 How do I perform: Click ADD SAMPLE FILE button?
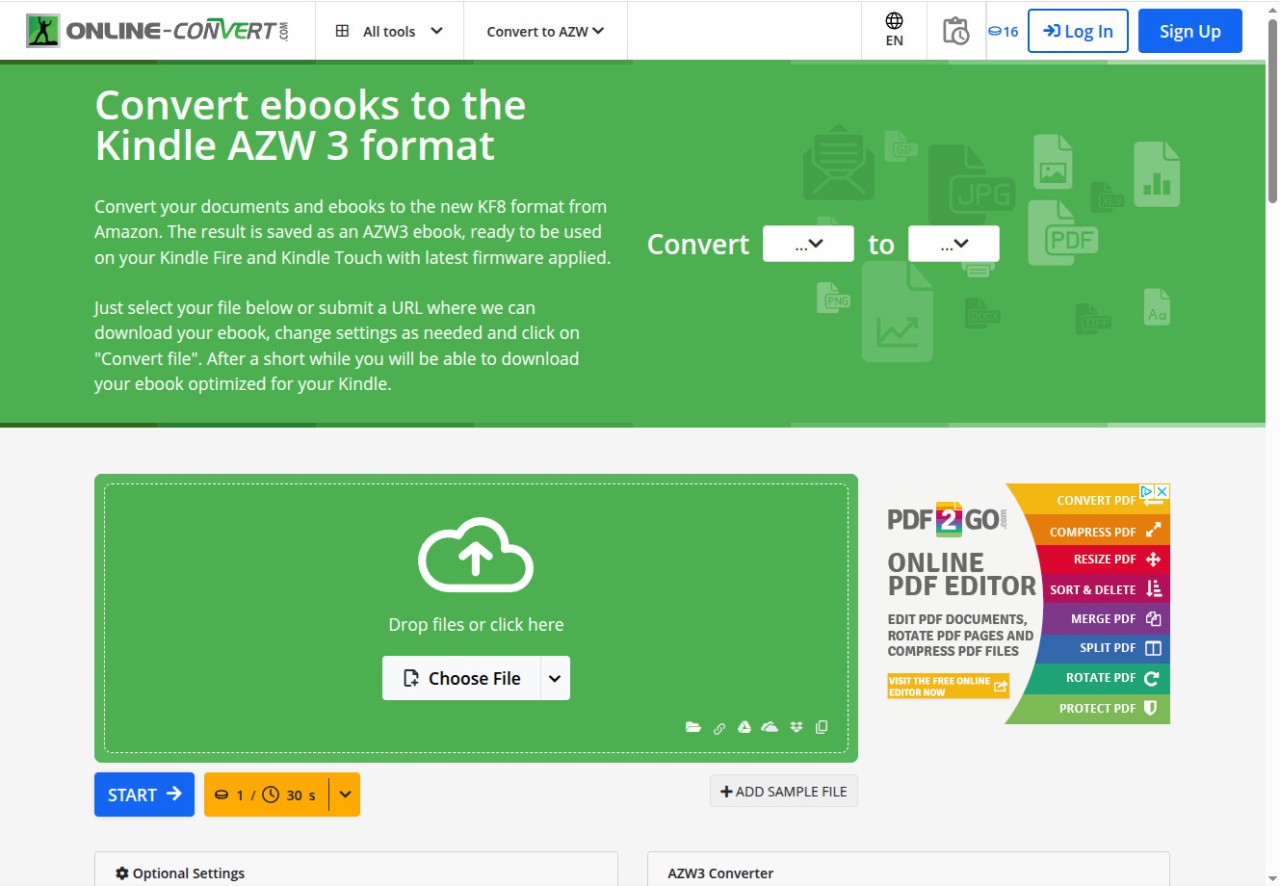coord(784,791)
